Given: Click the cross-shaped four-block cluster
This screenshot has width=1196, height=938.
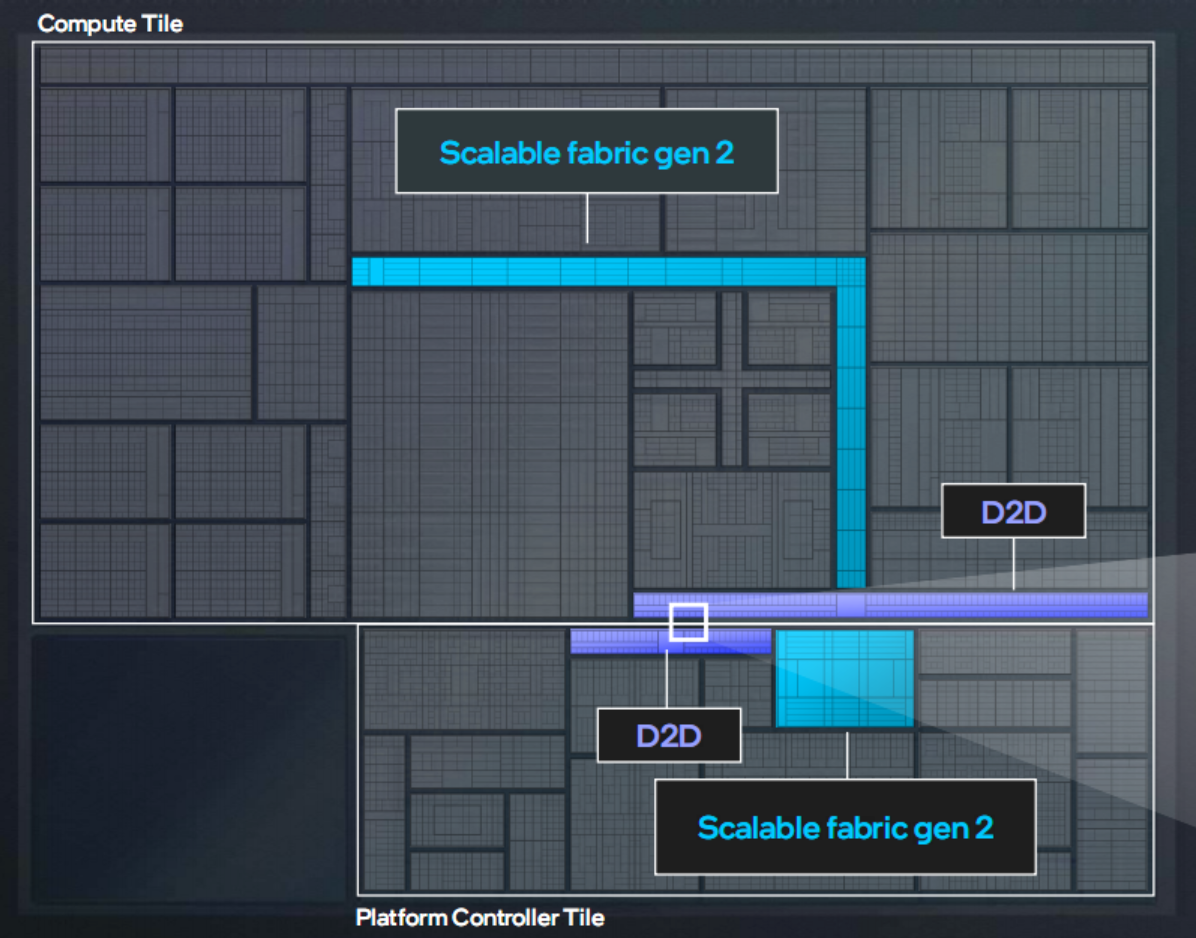Looking at the screenshot, I should 732,378.
